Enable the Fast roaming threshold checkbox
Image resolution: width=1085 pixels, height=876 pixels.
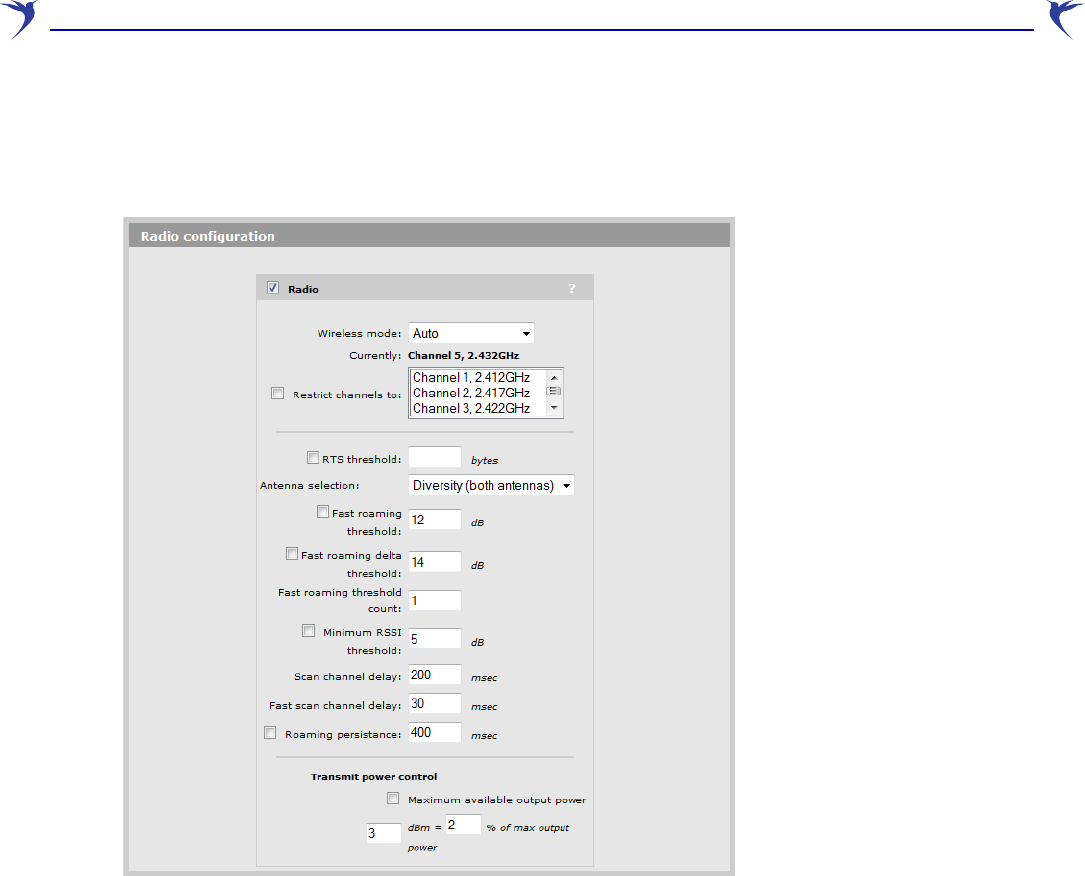click(x=323, y=511)
